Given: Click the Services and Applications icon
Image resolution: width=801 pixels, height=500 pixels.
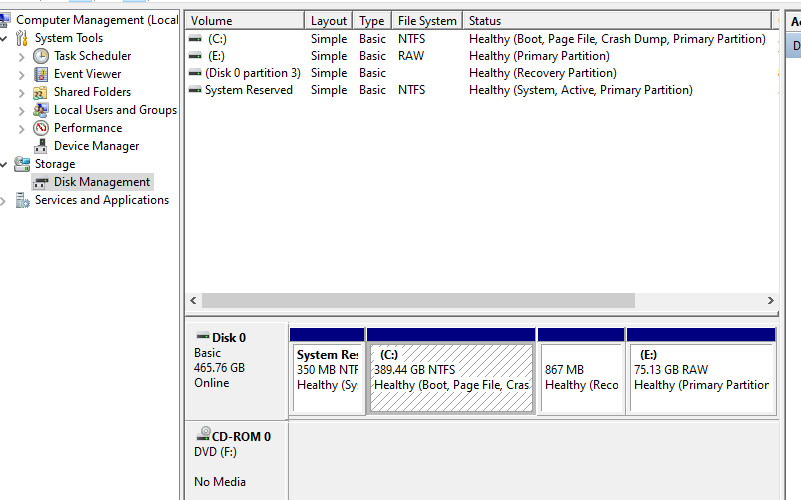Looking at the screenshot, I should [22, 200].
